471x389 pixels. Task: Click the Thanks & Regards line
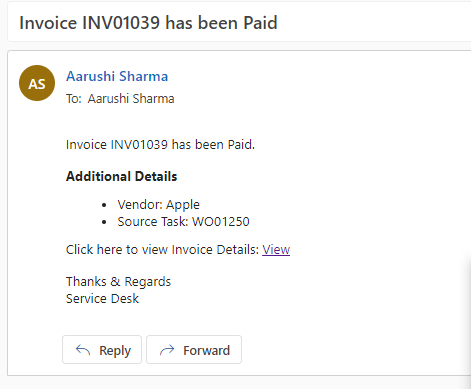[x=118, y=282]
